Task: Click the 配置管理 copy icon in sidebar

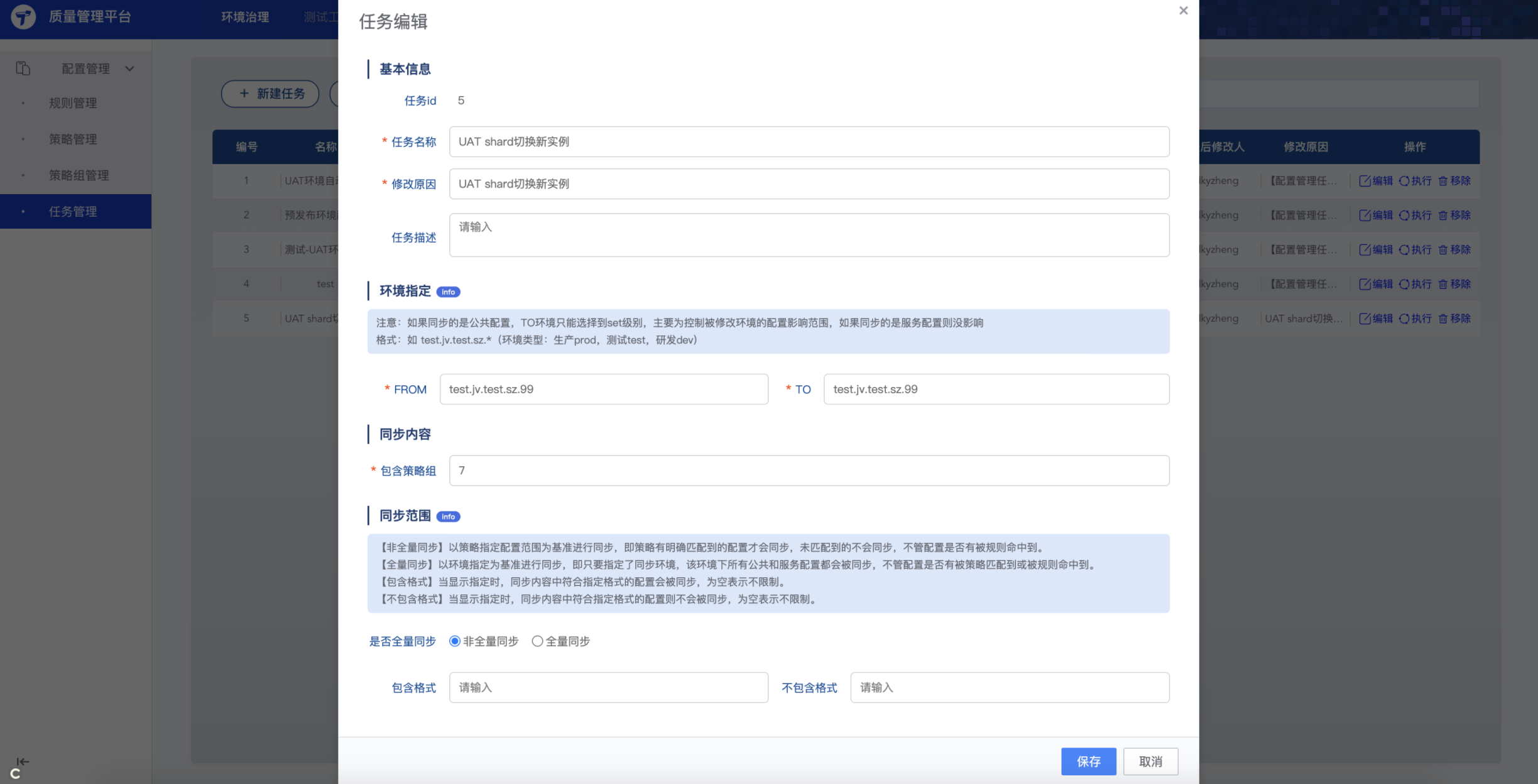Action: [23, 68]
